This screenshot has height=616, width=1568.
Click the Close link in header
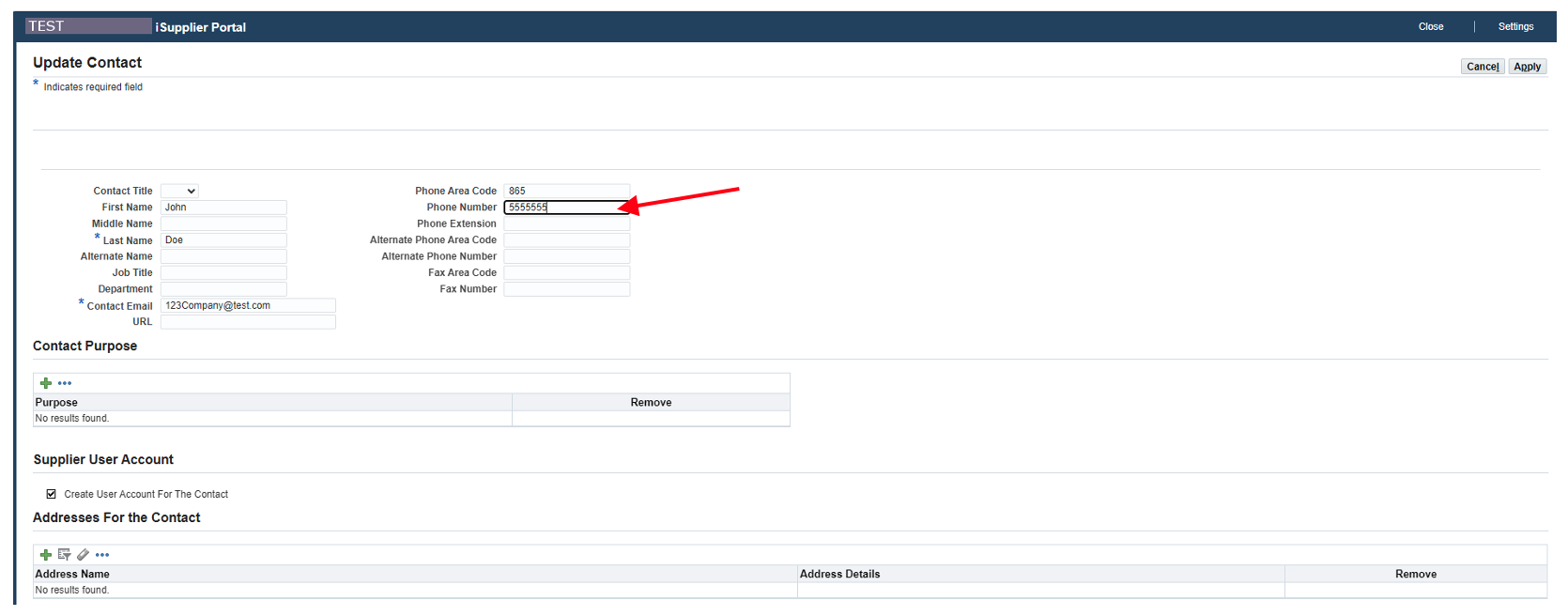1431,26
